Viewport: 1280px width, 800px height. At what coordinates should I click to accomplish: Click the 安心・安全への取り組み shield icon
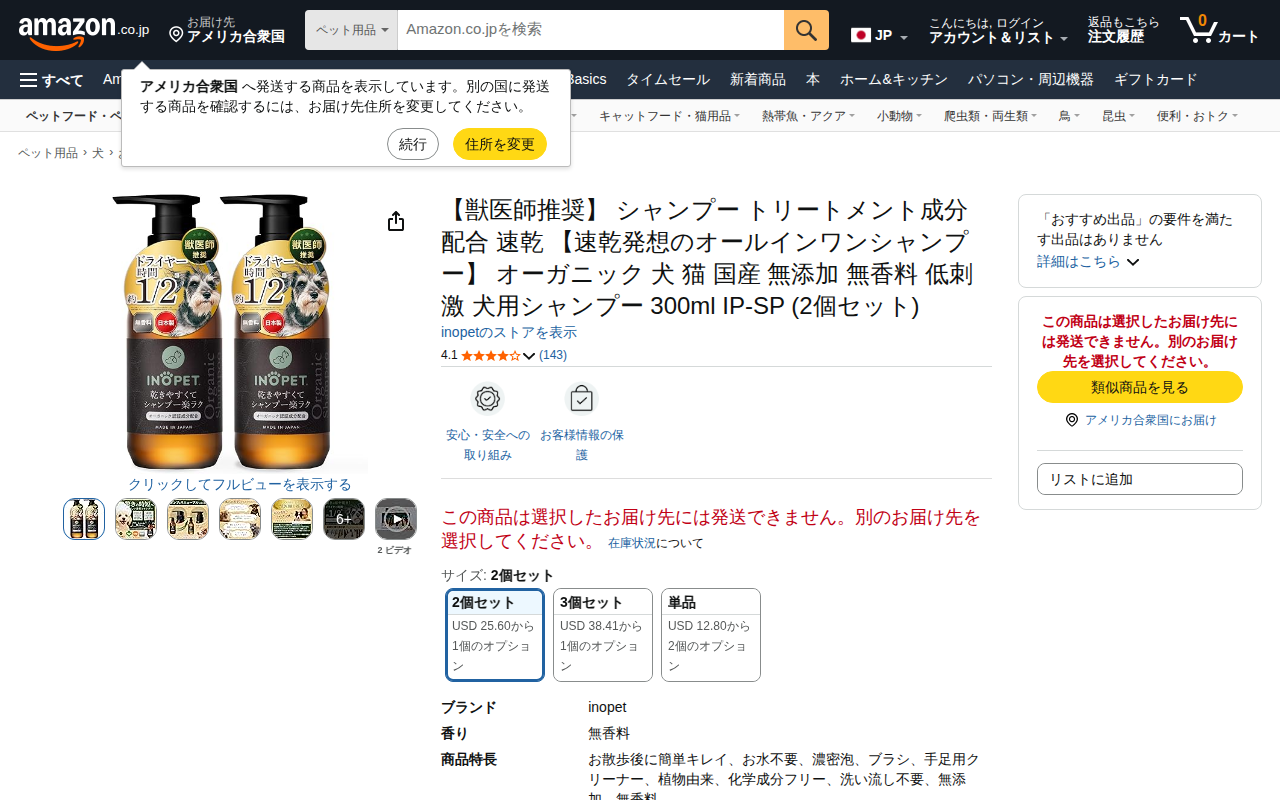(487, 398)
